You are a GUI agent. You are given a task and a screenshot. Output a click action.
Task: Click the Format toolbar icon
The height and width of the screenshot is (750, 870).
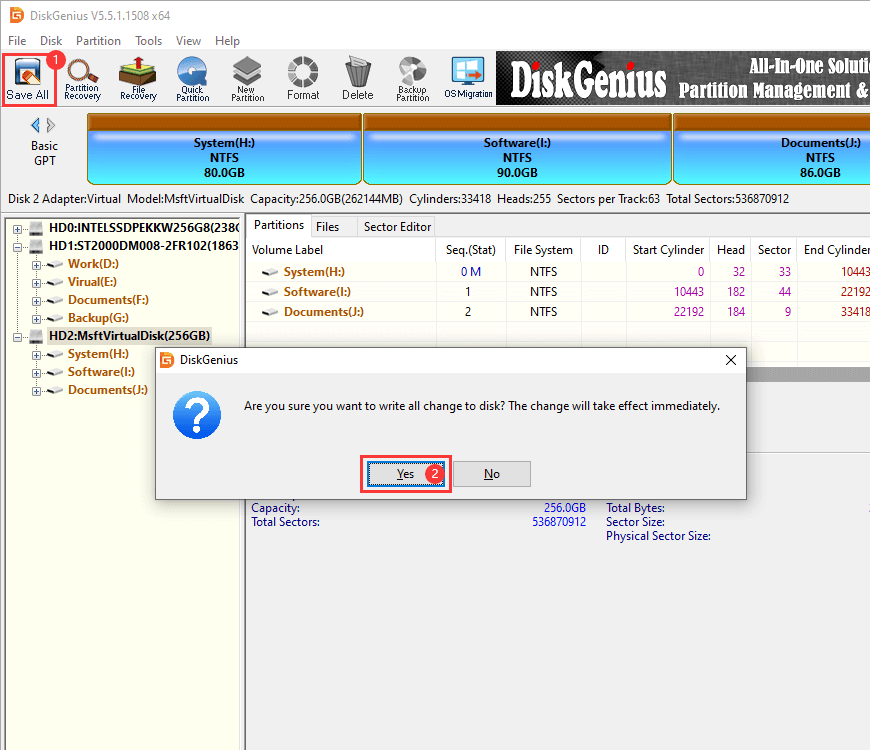[303, 78]
